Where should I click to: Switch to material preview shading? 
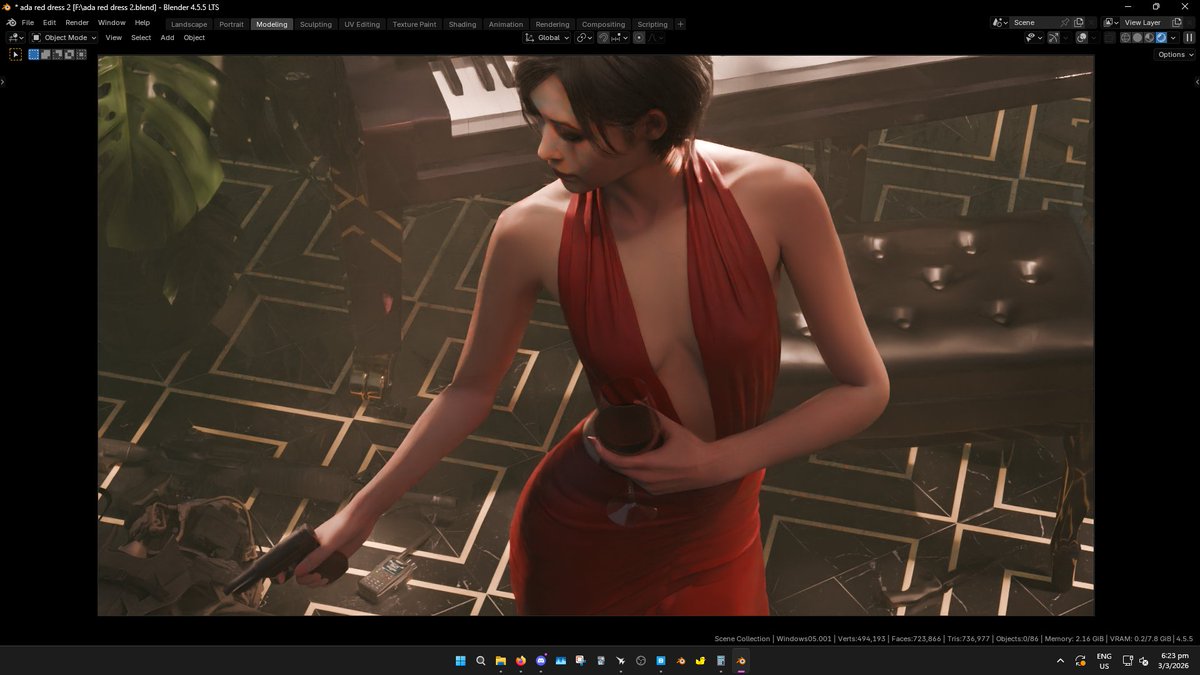point(1149,37)
